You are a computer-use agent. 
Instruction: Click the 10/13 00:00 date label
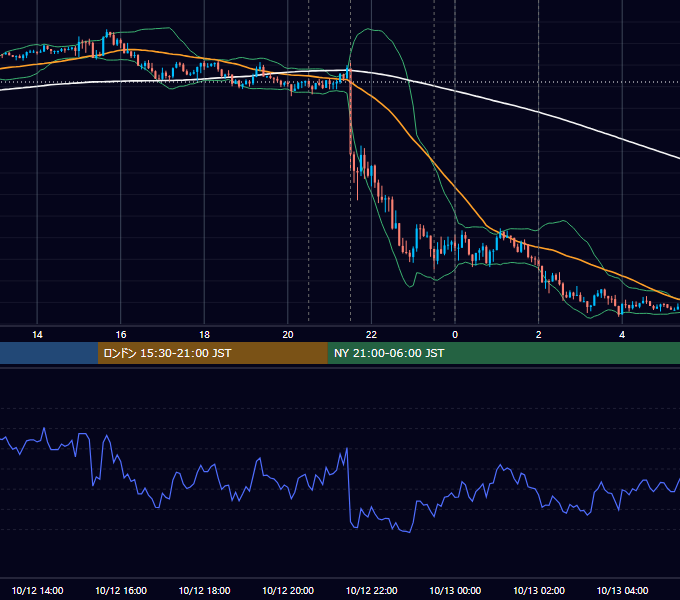tap(455, 590)
